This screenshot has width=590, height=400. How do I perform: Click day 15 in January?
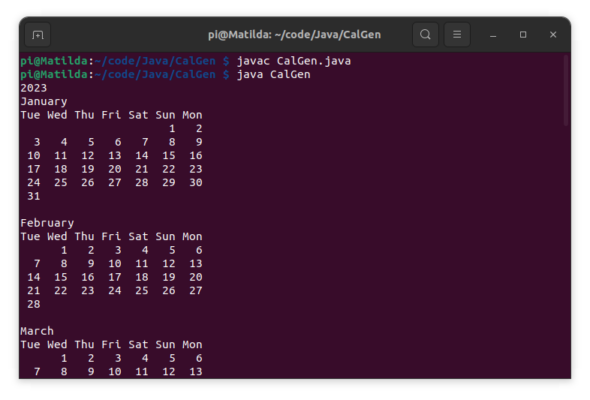coord(169,155)
